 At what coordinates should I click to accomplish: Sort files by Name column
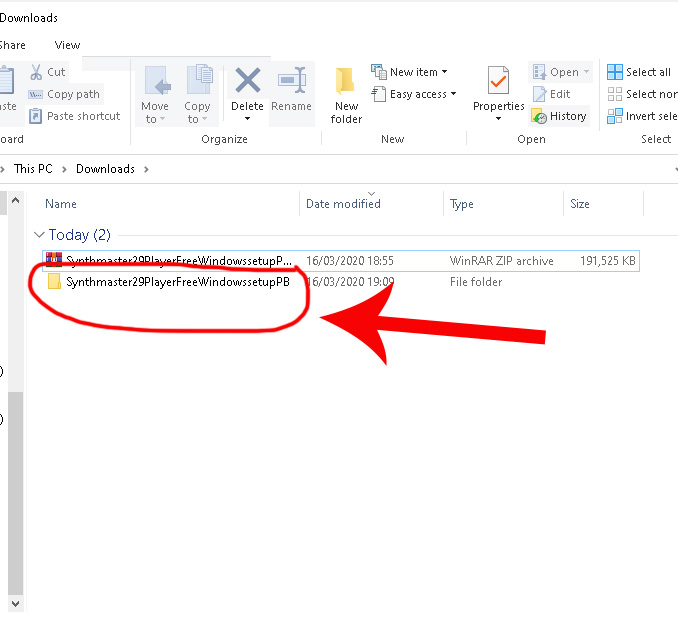click(61, 204)
